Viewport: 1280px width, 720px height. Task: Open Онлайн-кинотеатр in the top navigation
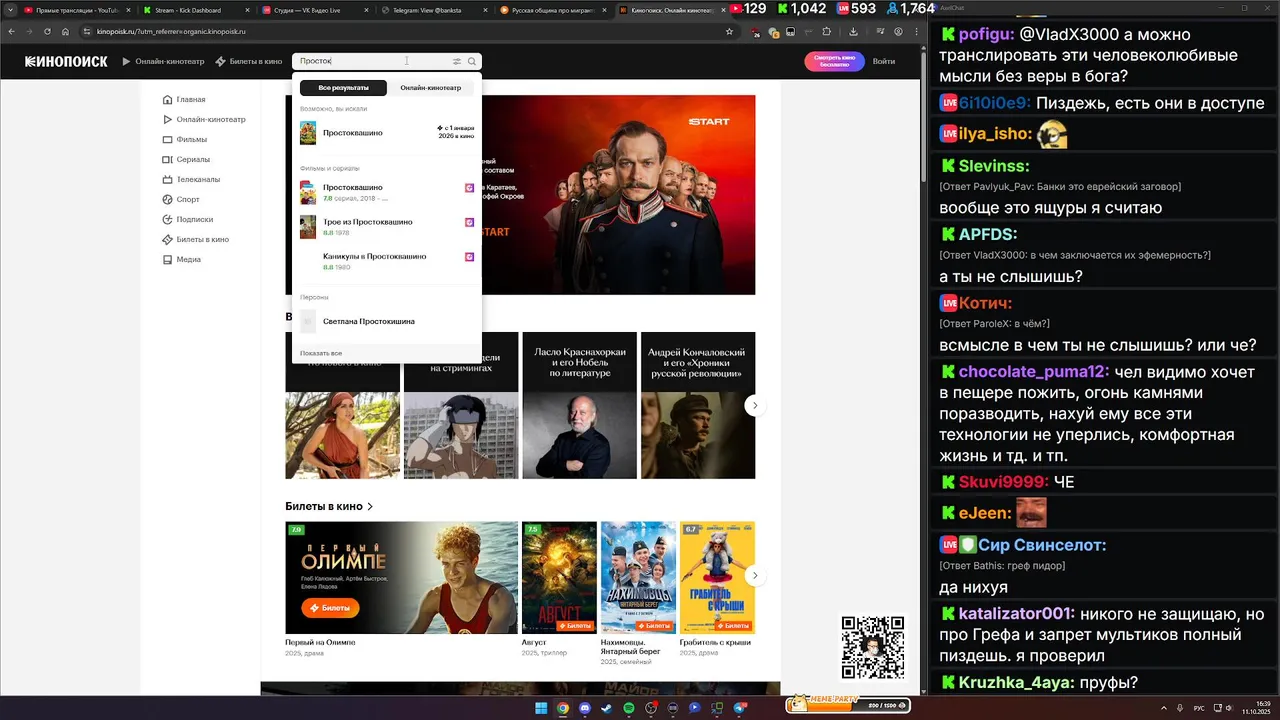[x=163, y=61]
